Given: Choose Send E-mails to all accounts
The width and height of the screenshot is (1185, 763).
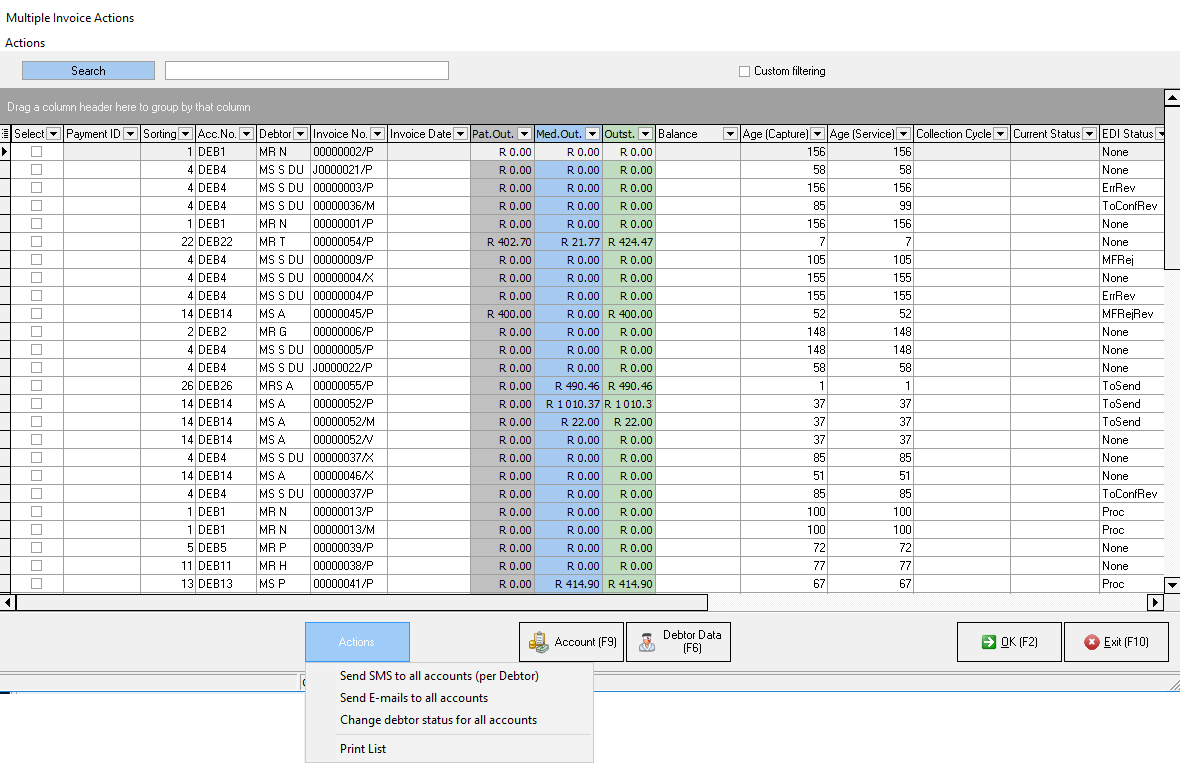Looking at the screenshot, I should (414, 698).
